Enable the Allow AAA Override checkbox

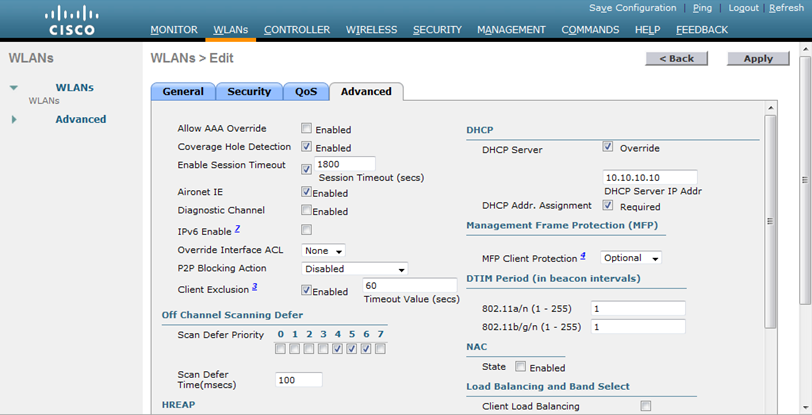pos(307,129)
